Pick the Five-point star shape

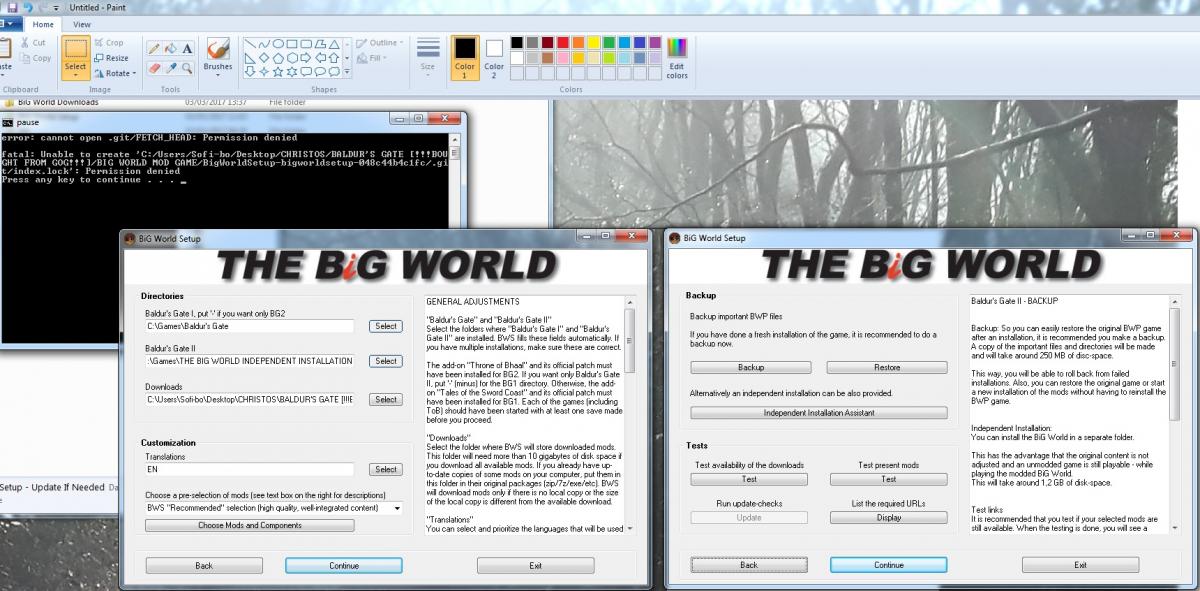(278, 72)
